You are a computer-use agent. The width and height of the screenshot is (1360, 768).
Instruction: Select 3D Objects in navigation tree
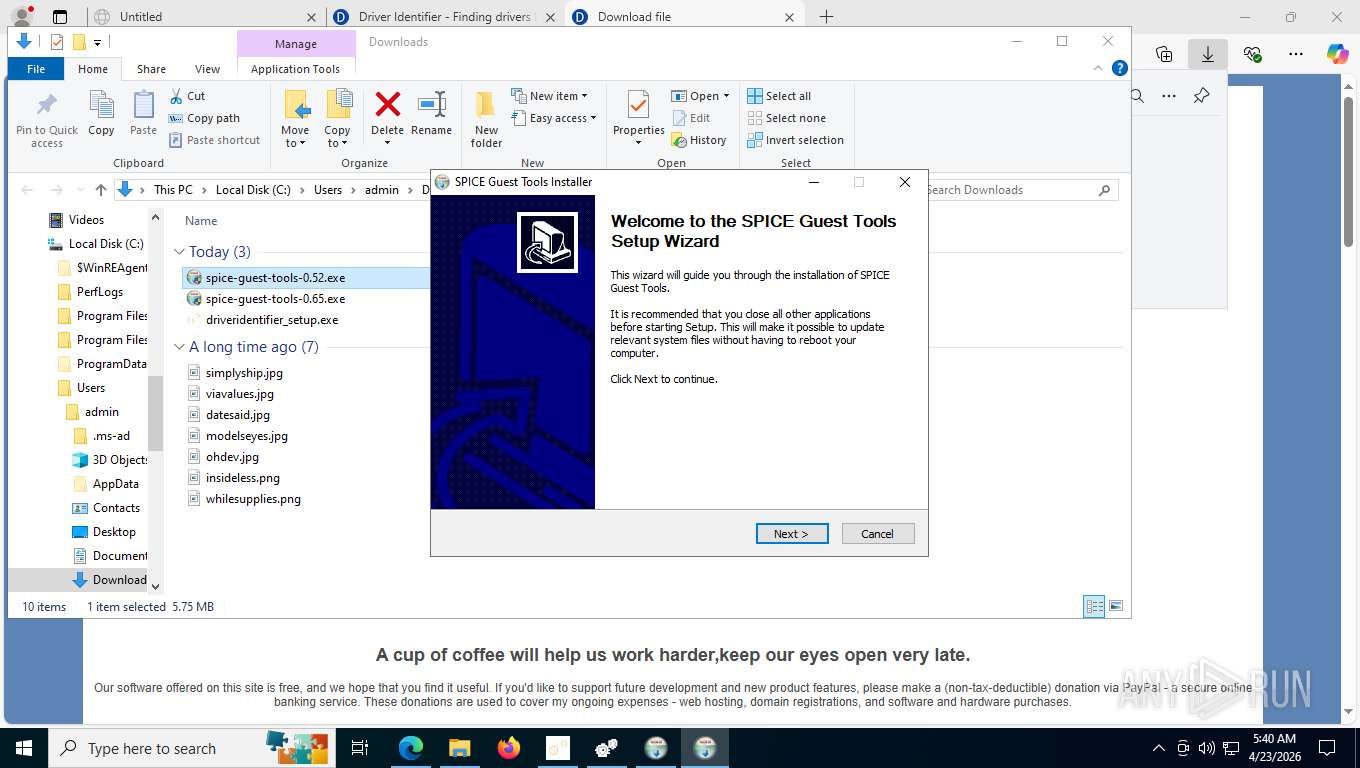[x=120, y=460]
